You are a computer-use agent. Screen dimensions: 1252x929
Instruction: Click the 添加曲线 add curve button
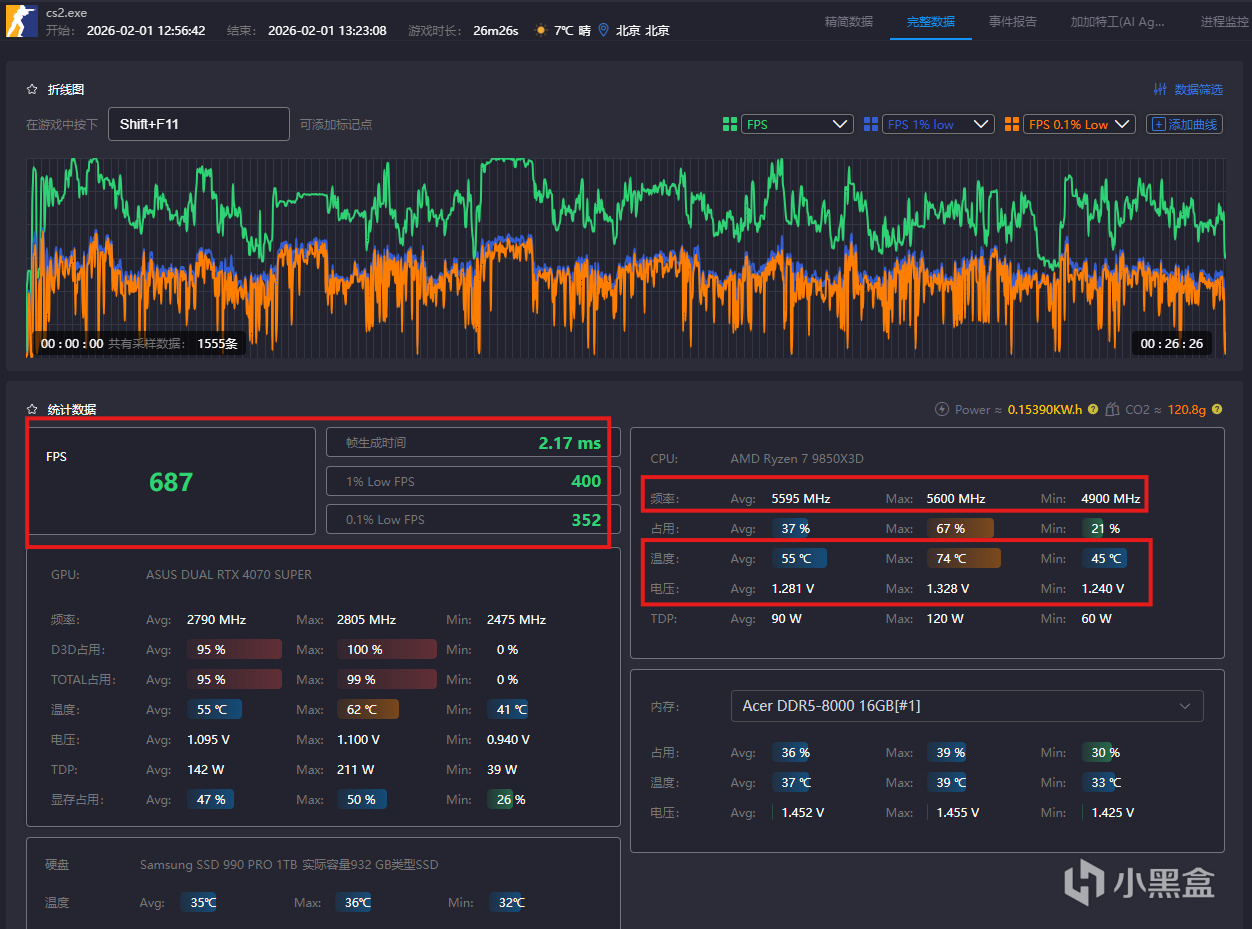pos(1184,124)
